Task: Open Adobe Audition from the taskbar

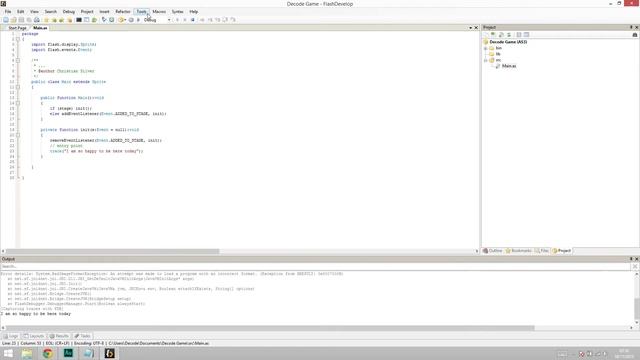Action: (x=68, y=353)
